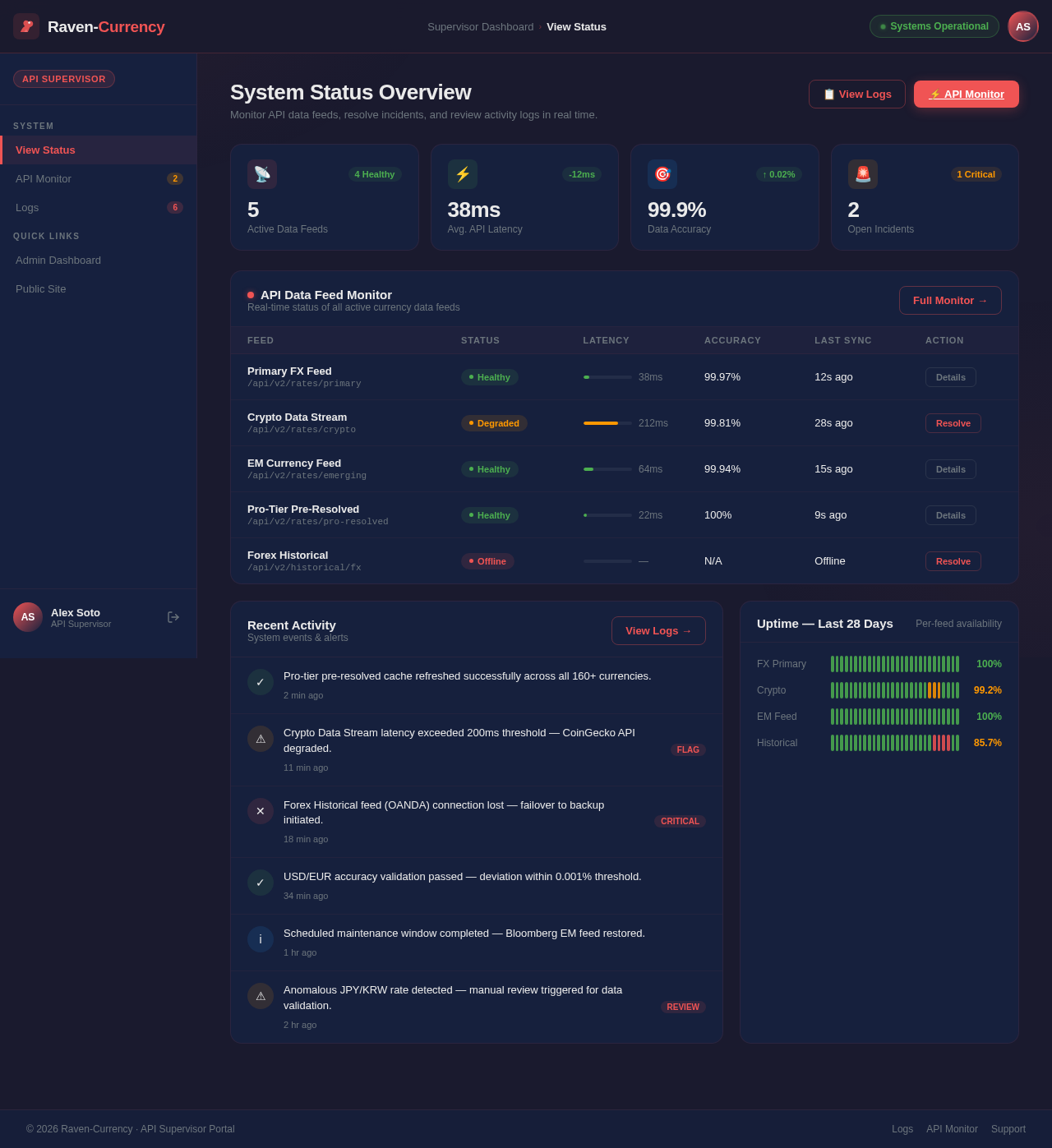1052x1148 pixels.
Task: Click the warning icon on the Crypto latency alert
Action: pyautogui.click(x=260, y=739)
